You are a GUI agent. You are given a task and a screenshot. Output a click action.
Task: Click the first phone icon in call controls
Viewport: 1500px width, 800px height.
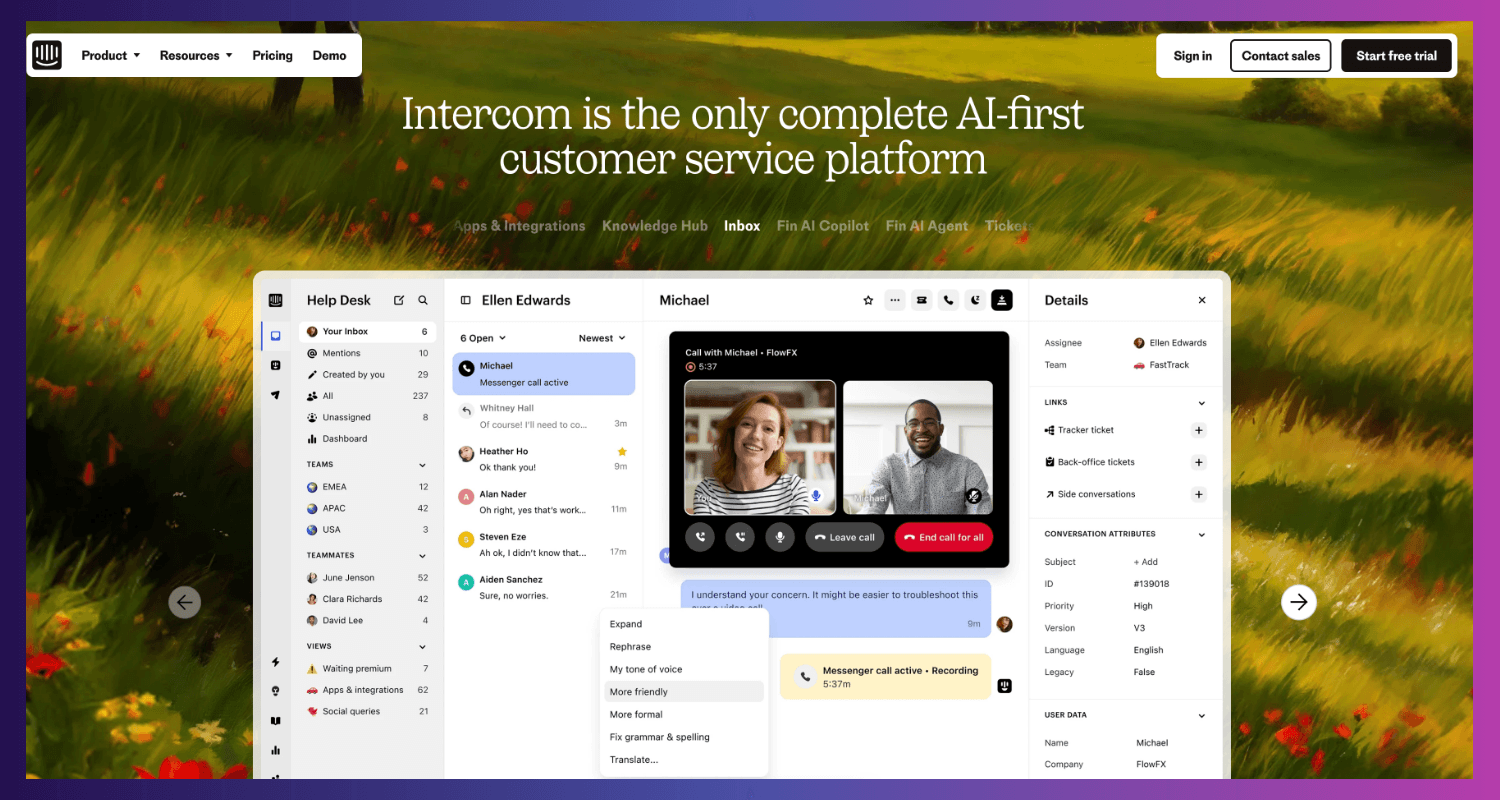pos(700,537)
